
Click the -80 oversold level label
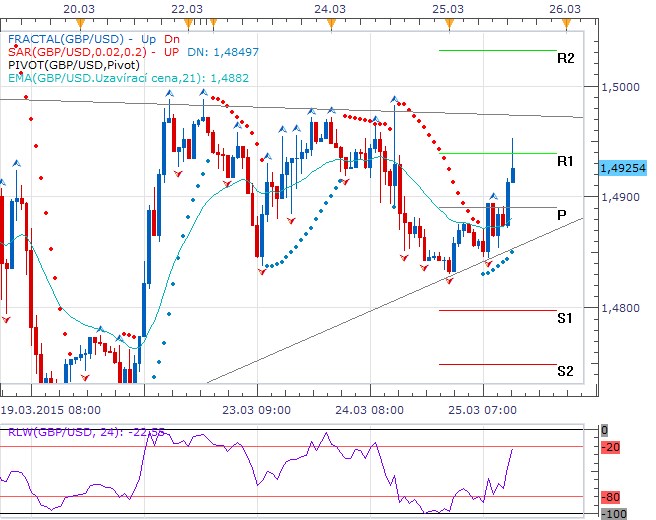point(612,496)
